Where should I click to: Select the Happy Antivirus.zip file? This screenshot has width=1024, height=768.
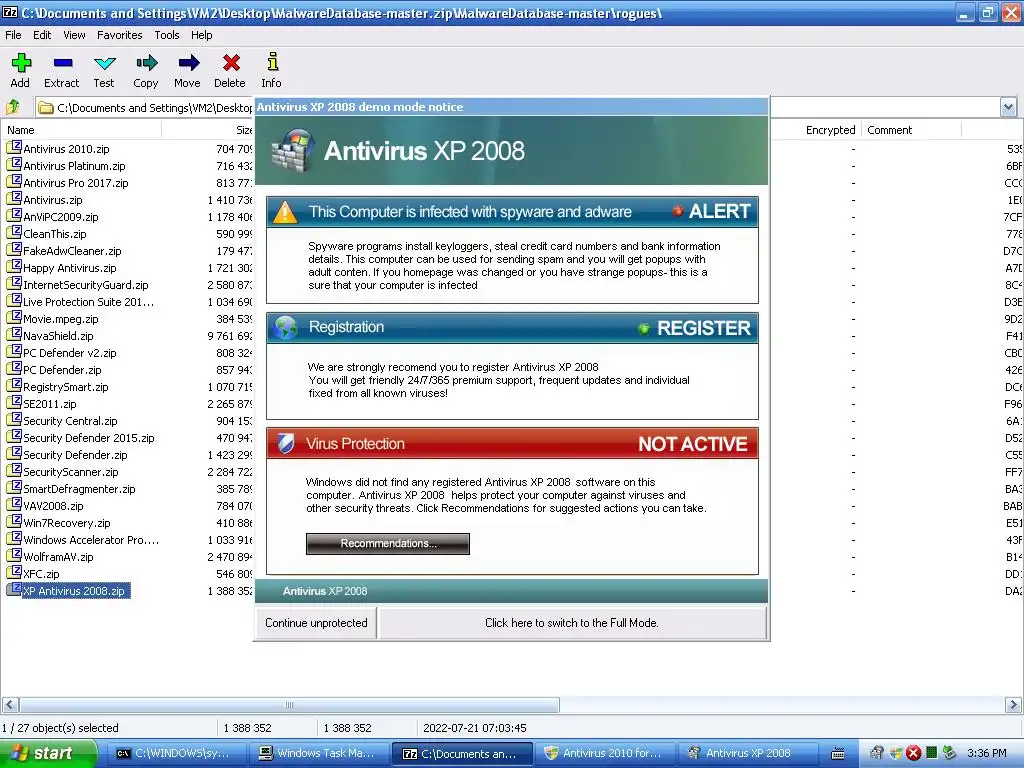(x=69, y=268)
